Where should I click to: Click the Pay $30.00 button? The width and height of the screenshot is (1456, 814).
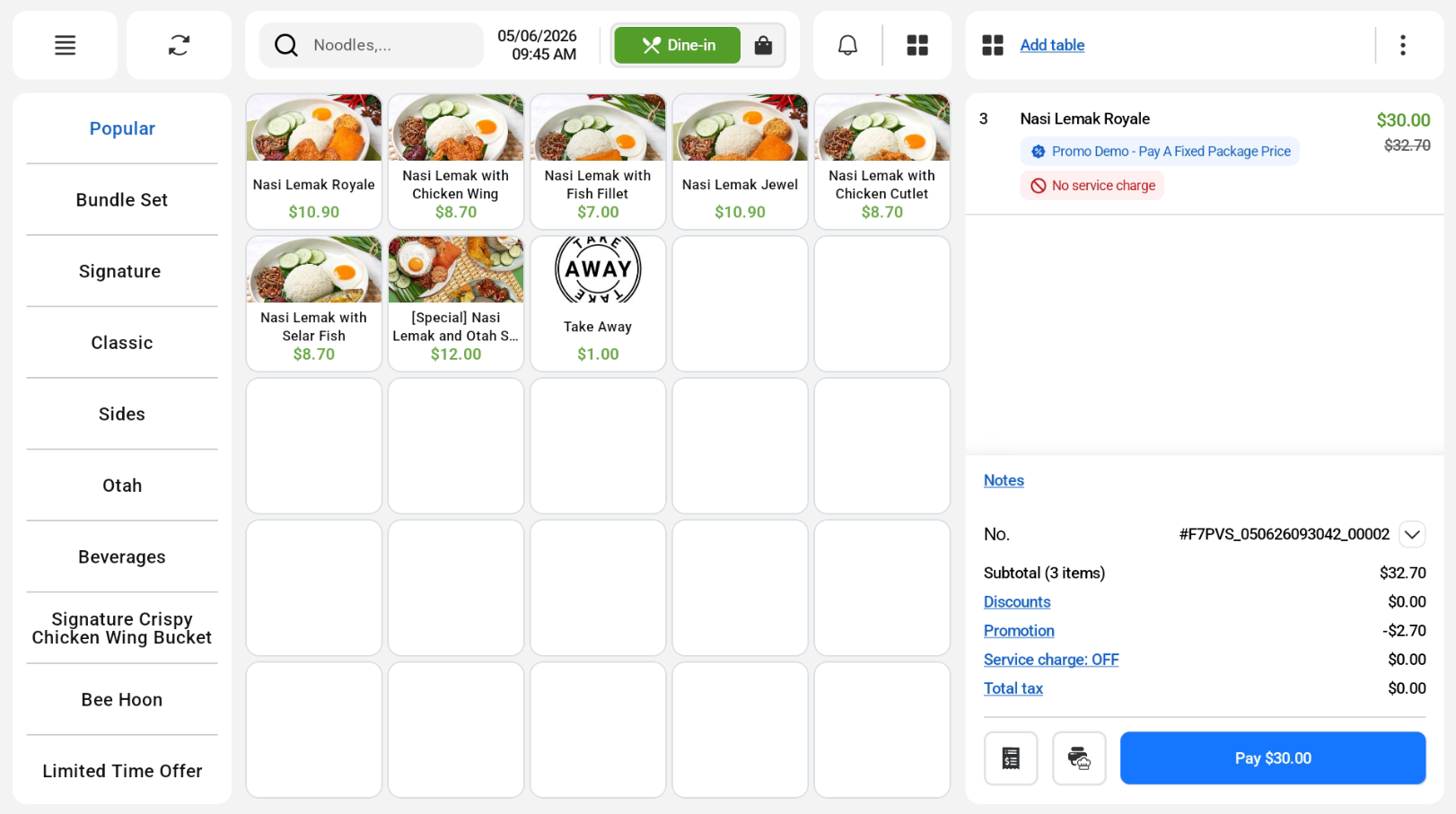tap(1273, 758)
